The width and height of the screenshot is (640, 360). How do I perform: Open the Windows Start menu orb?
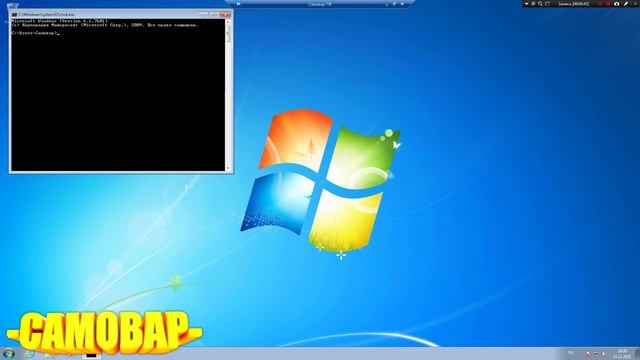[8, 354]
